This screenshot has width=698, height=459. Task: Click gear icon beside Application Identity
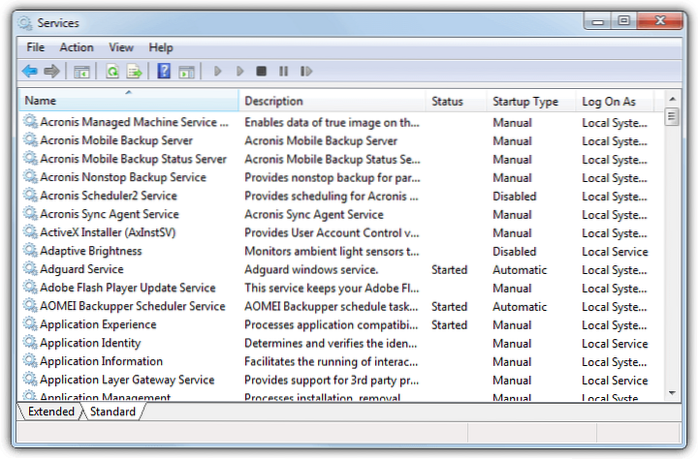pyautogui.click(x=30, y=342)
